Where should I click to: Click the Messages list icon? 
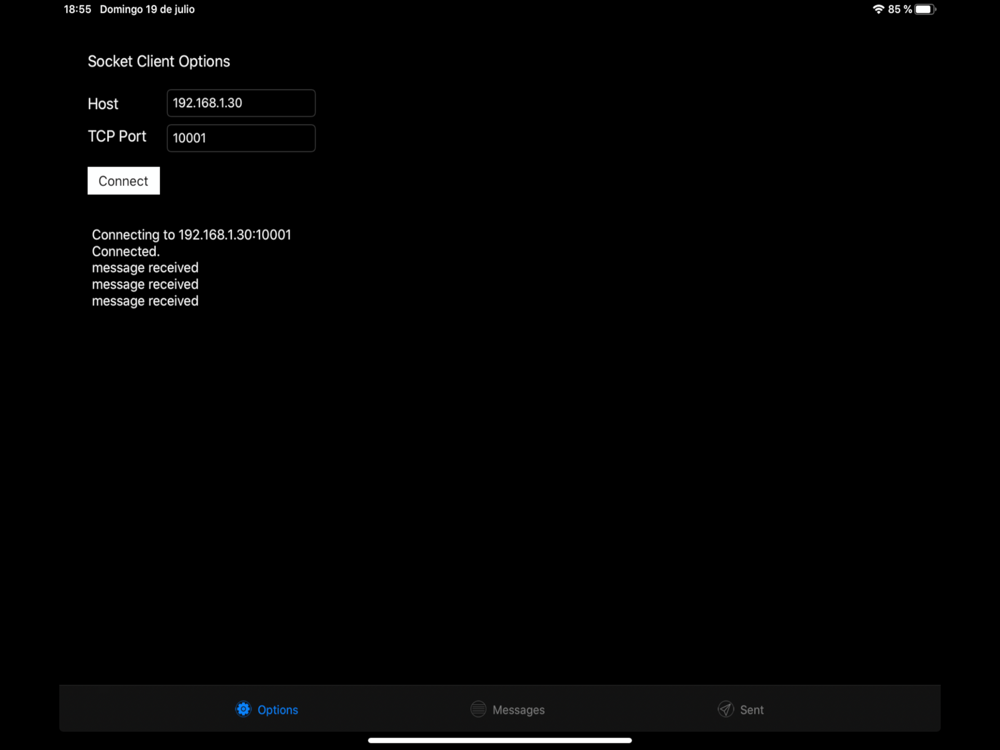pyautogui.click(x=478, y=709)
